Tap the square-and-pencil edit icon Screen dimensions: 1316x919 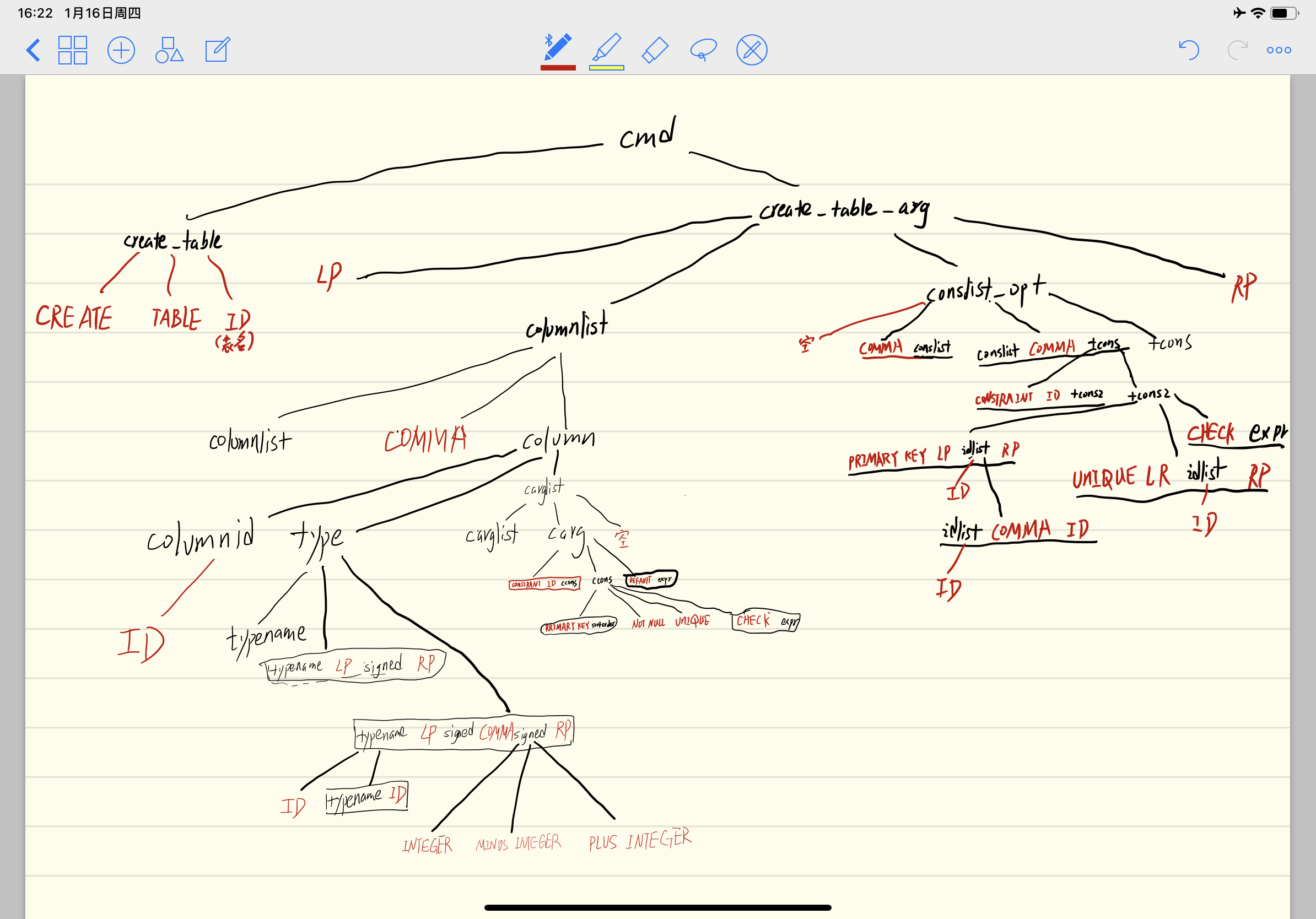pos(218,50)
